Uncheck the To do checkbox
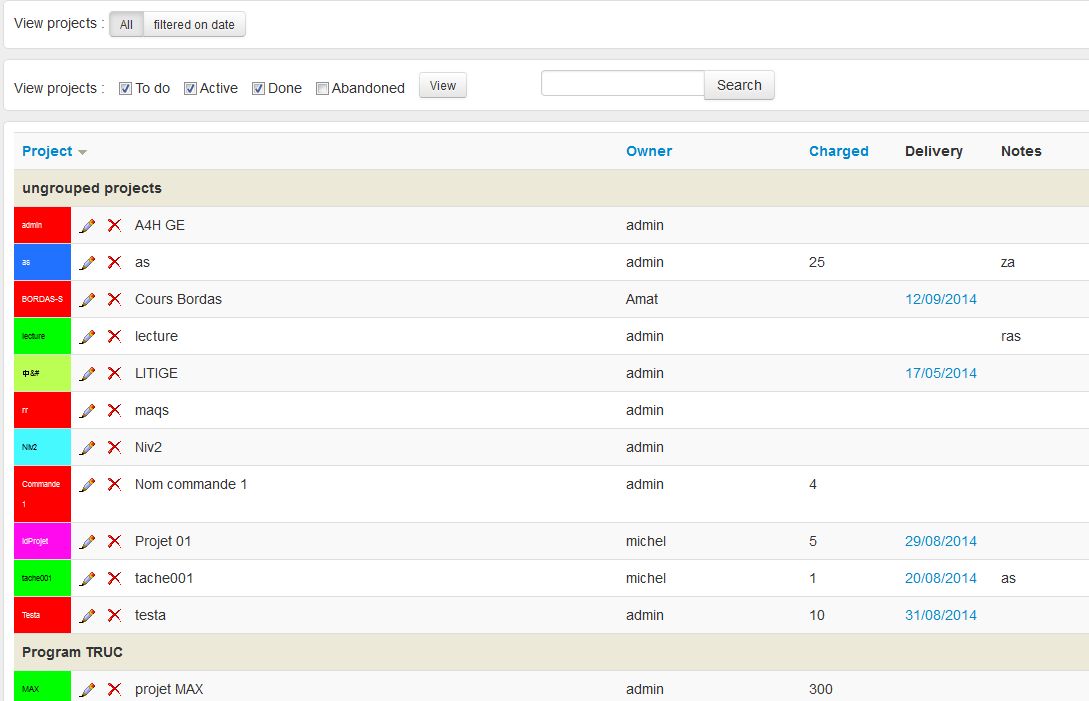 (x=125, y=88)
